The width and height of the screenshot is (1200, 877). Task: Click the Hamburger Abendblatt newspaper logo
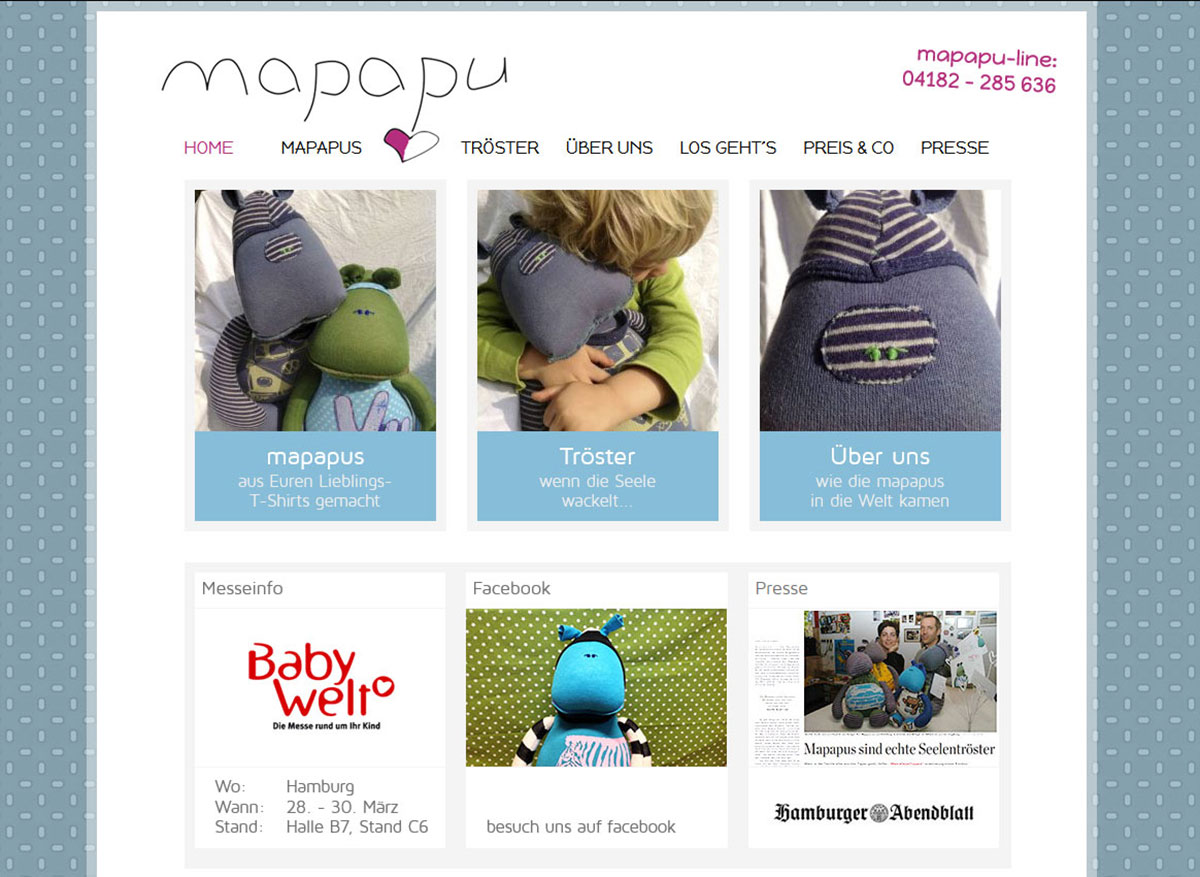[873, 812]
